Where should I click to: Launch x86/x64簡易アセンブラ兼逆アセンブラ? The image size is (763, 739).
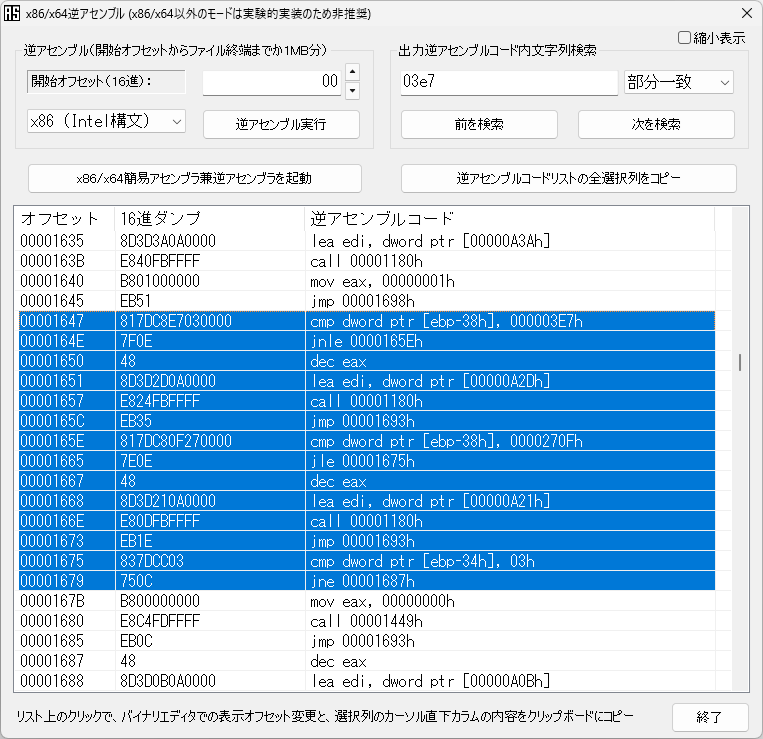click(194, 178)
